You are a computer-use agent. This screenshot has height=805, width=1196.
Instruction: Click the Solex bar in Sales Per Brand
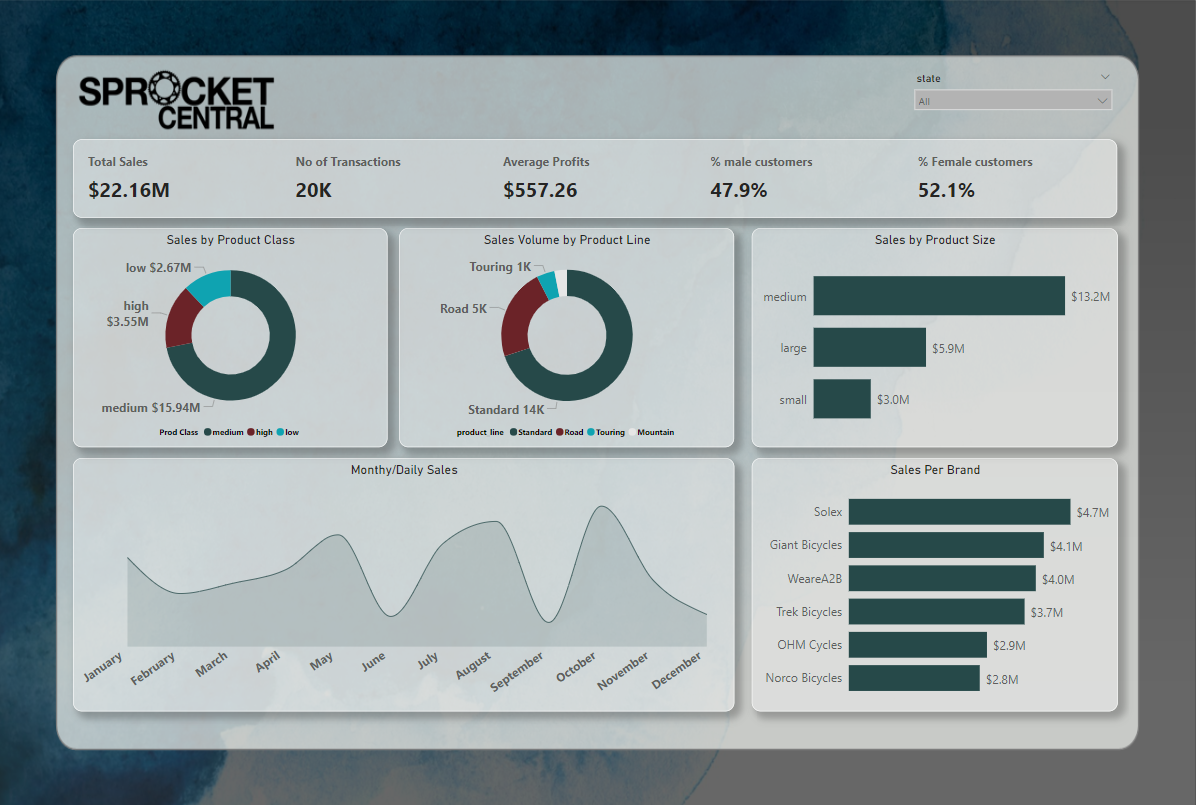[958, 512]
